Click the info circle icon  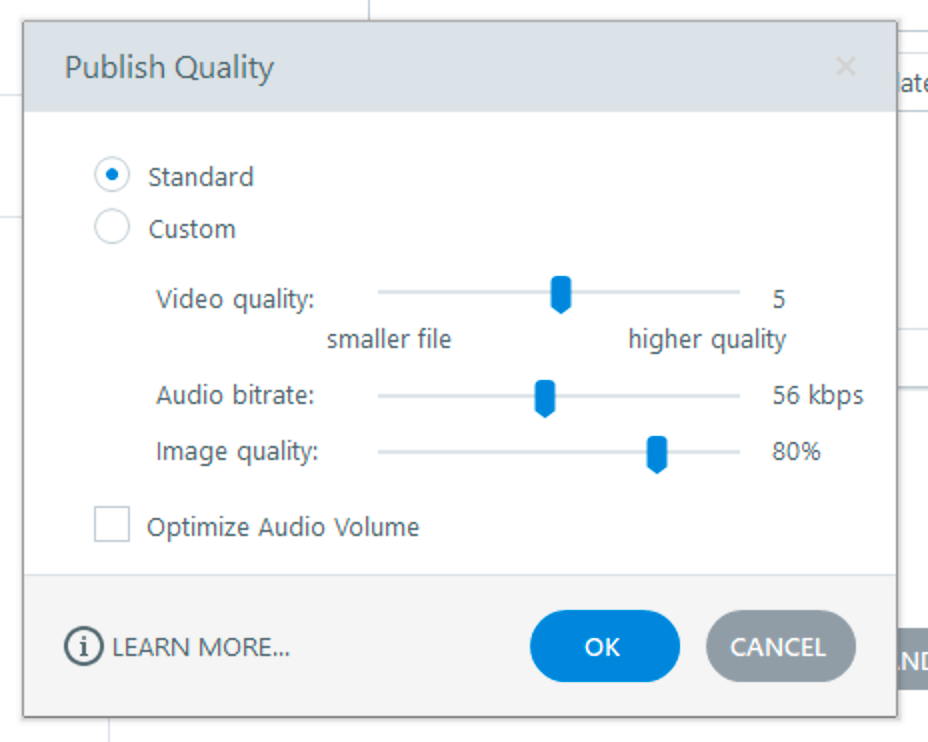83,647
